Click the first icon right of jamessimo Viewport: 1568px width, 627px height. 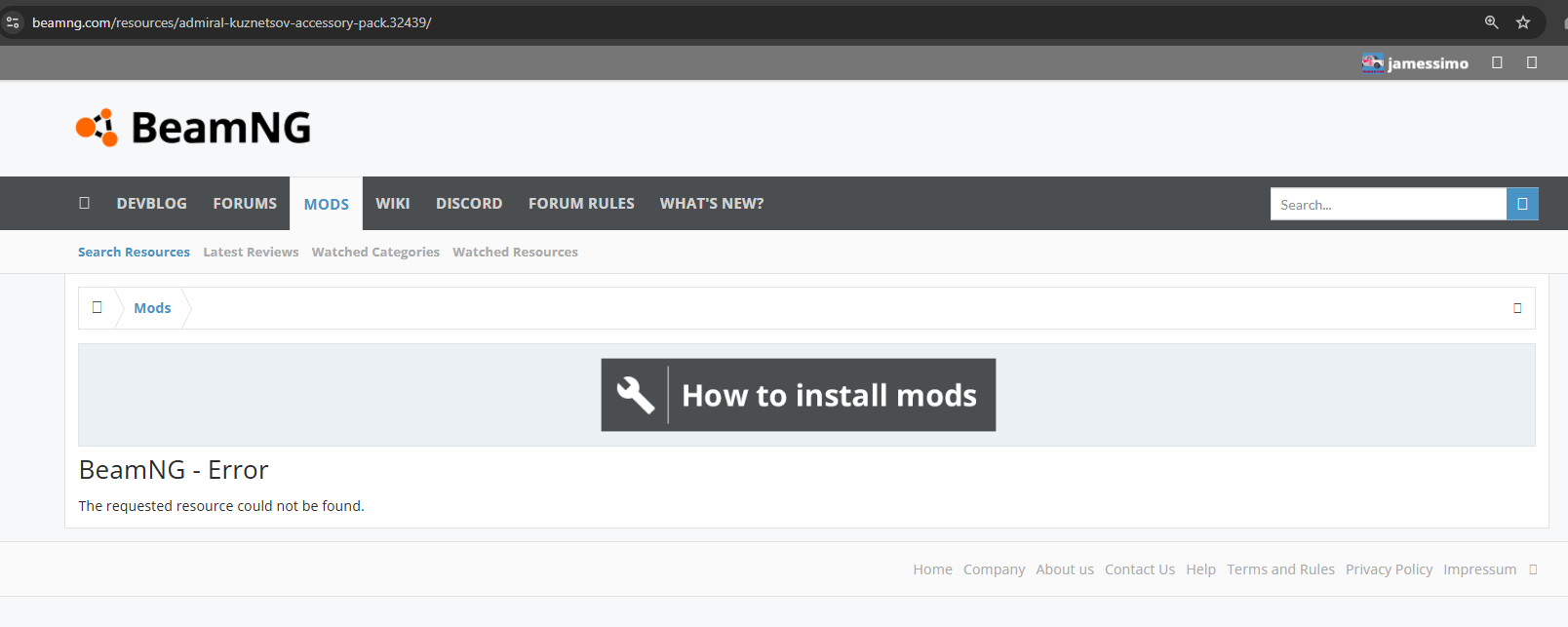[1497, 62]
